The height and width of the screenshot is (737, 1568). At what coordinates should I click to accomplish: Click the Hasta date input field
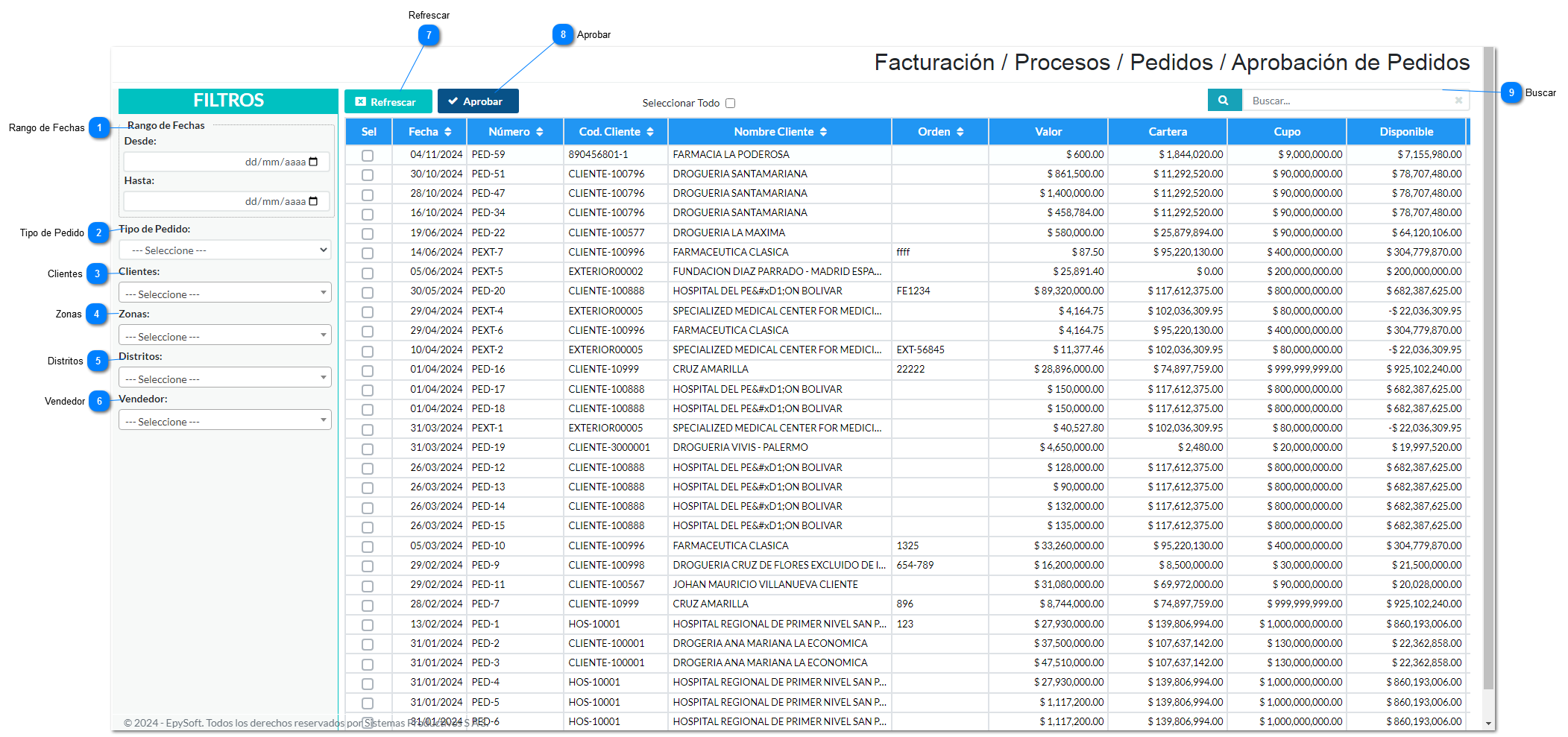(227, 201)
